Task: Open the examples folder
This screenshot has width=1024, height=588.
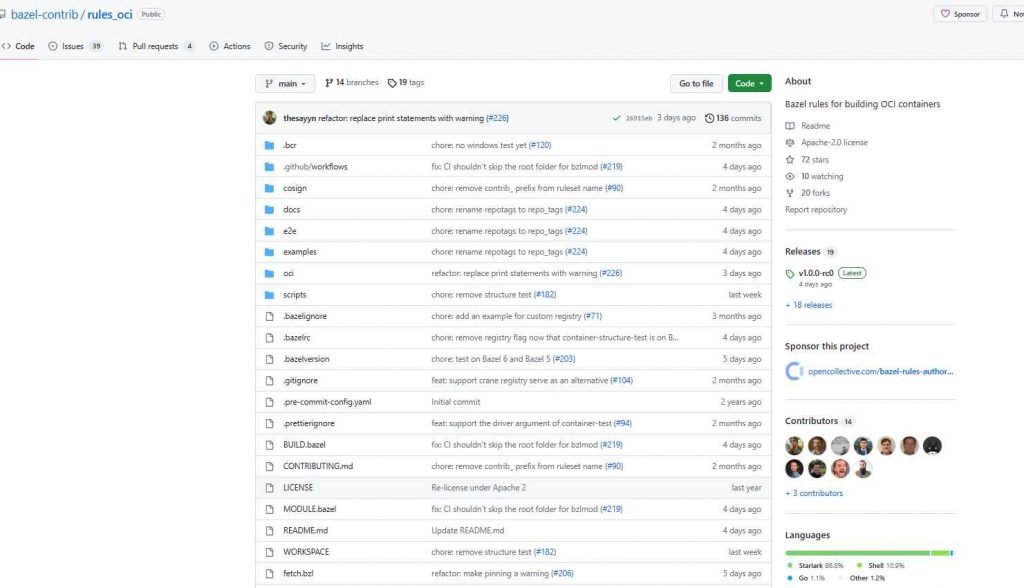Action: click(300, 252)
